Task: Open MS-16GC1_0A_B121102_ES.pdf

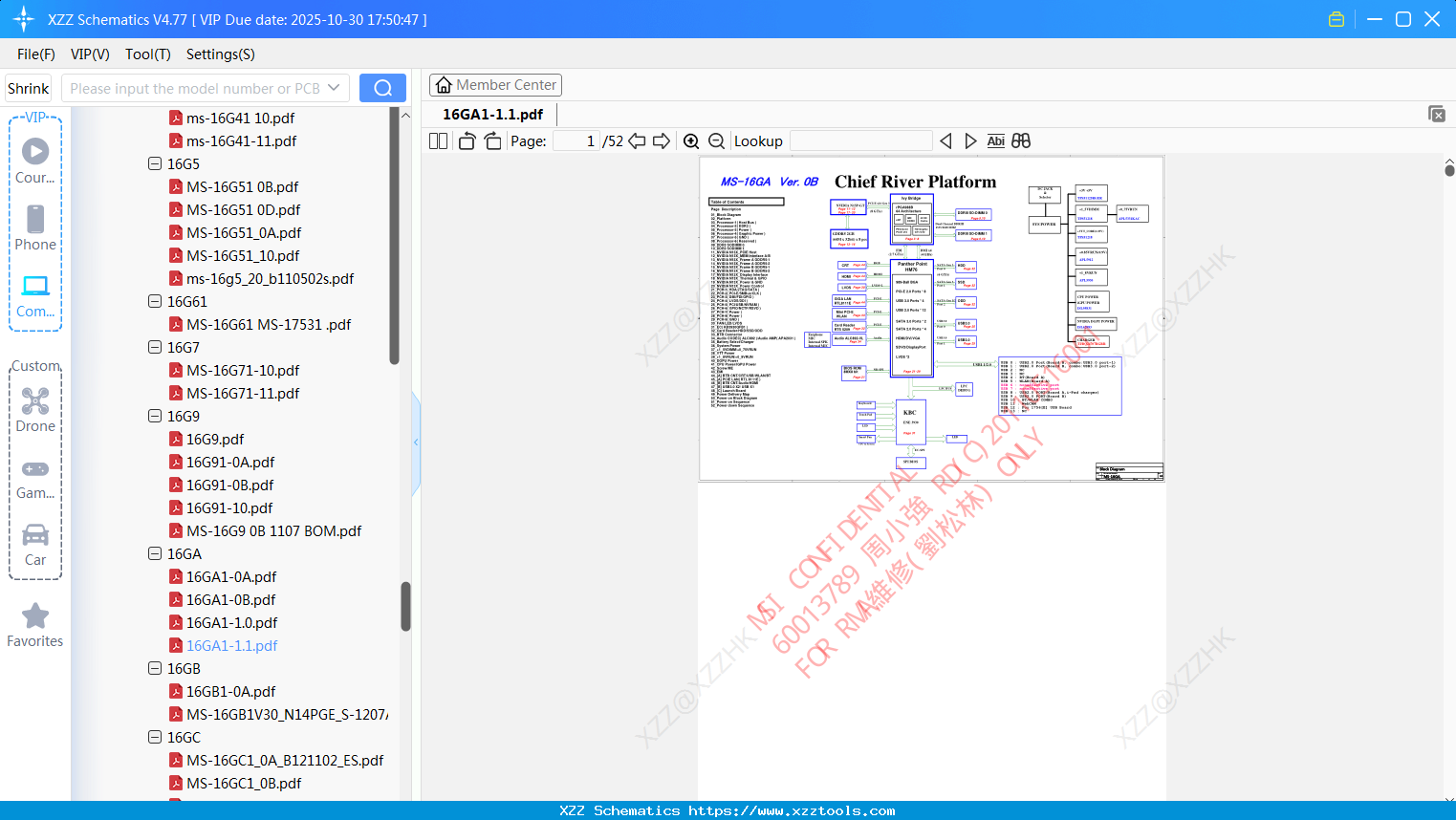Action: click(285, 760)
